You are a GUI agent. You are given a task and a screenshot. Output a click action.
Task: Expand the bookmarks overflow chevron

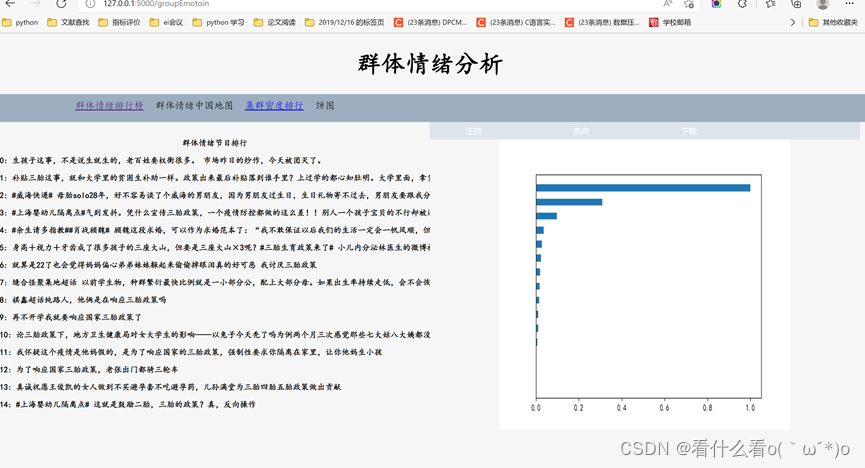(793, 23)
